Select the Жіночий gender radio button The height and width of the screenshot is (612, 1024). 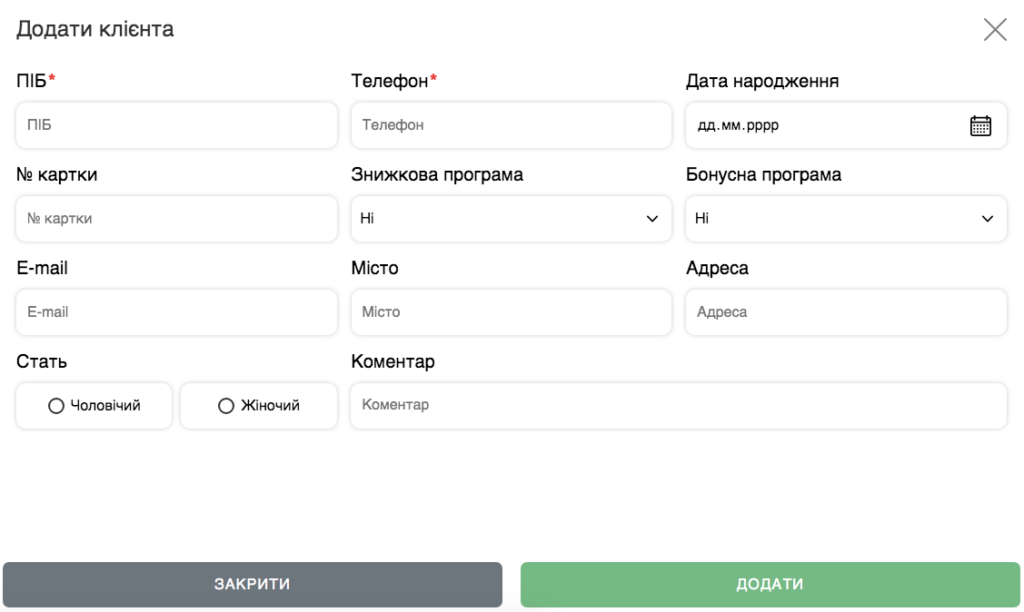click(x=226, y=406)
